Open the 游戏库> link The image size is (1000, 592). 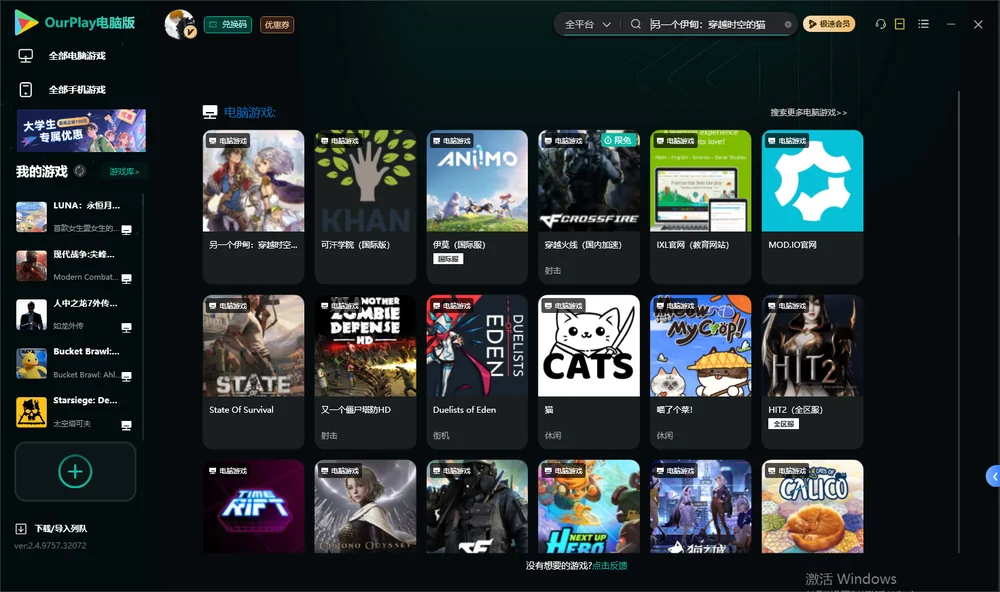coord(124,172)
